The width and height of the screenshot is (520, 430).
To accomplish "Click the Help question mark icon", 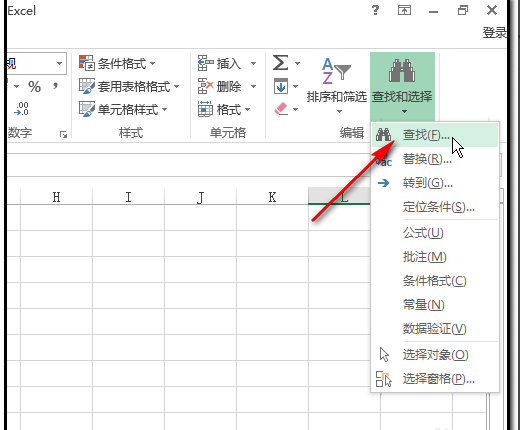I will tap(375, 10).
